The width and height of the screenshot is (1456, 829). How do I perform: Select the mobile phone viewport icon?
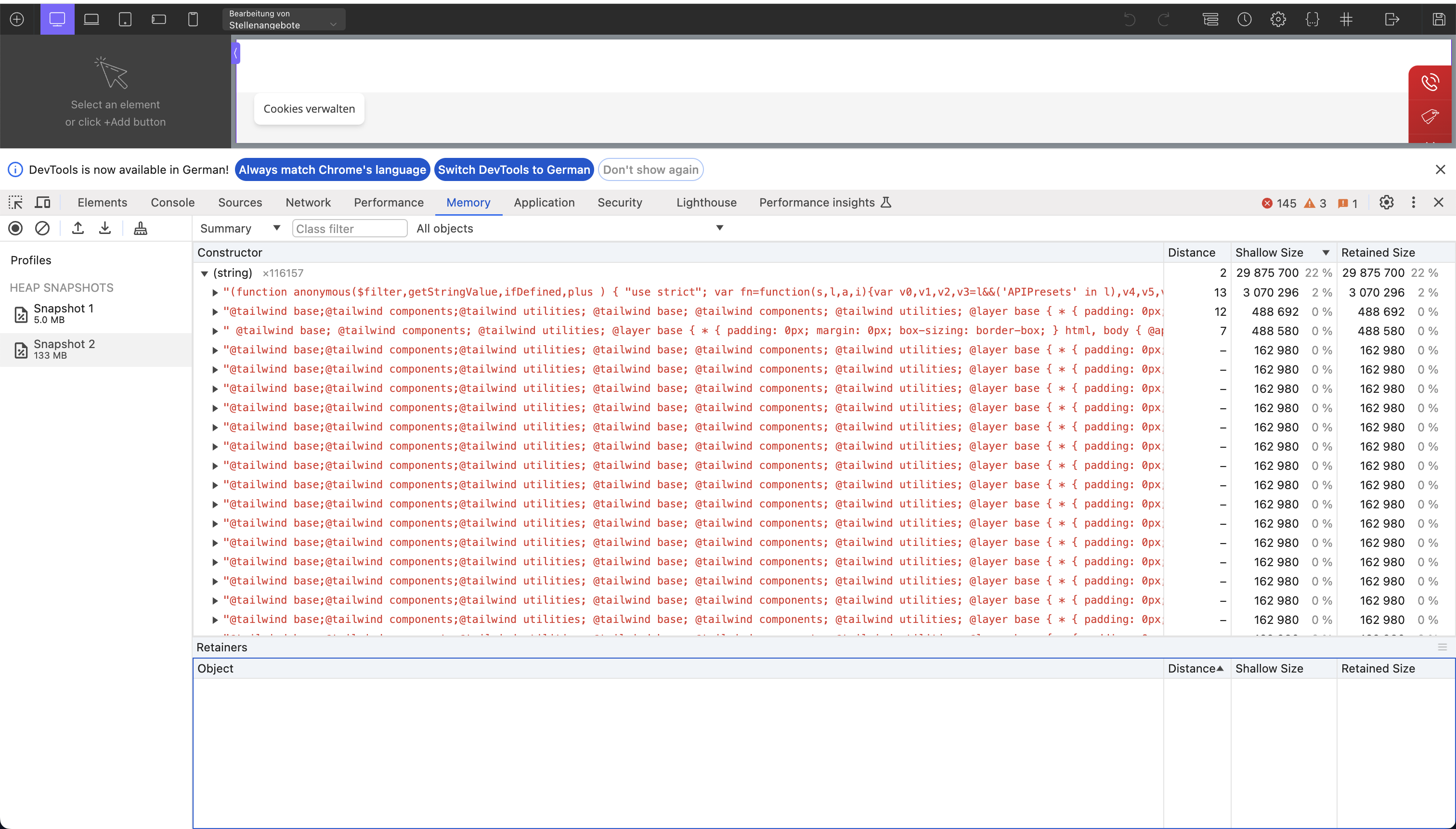click(193, 19)
